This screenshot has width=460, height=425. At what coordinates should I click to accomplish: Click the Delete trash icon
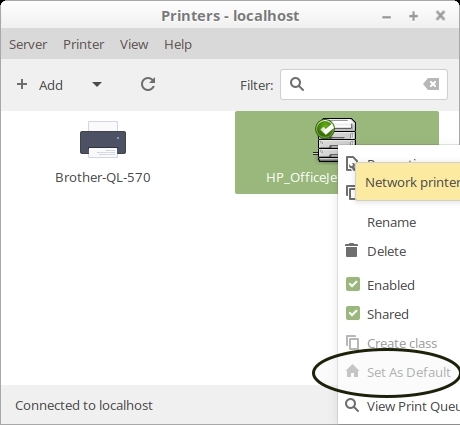pos(352,251)
